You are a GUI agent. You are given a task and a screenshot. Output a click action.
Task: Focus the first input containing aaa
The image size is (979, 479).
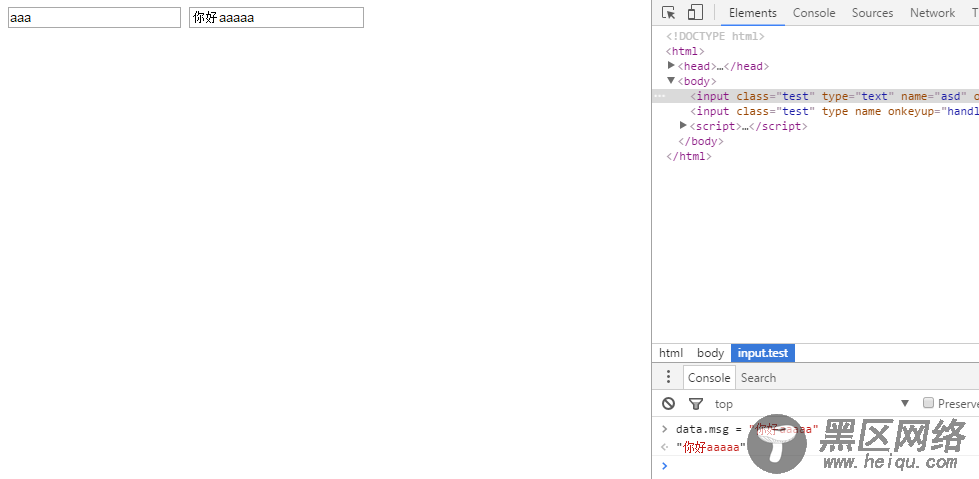click(x=94, y=17)
